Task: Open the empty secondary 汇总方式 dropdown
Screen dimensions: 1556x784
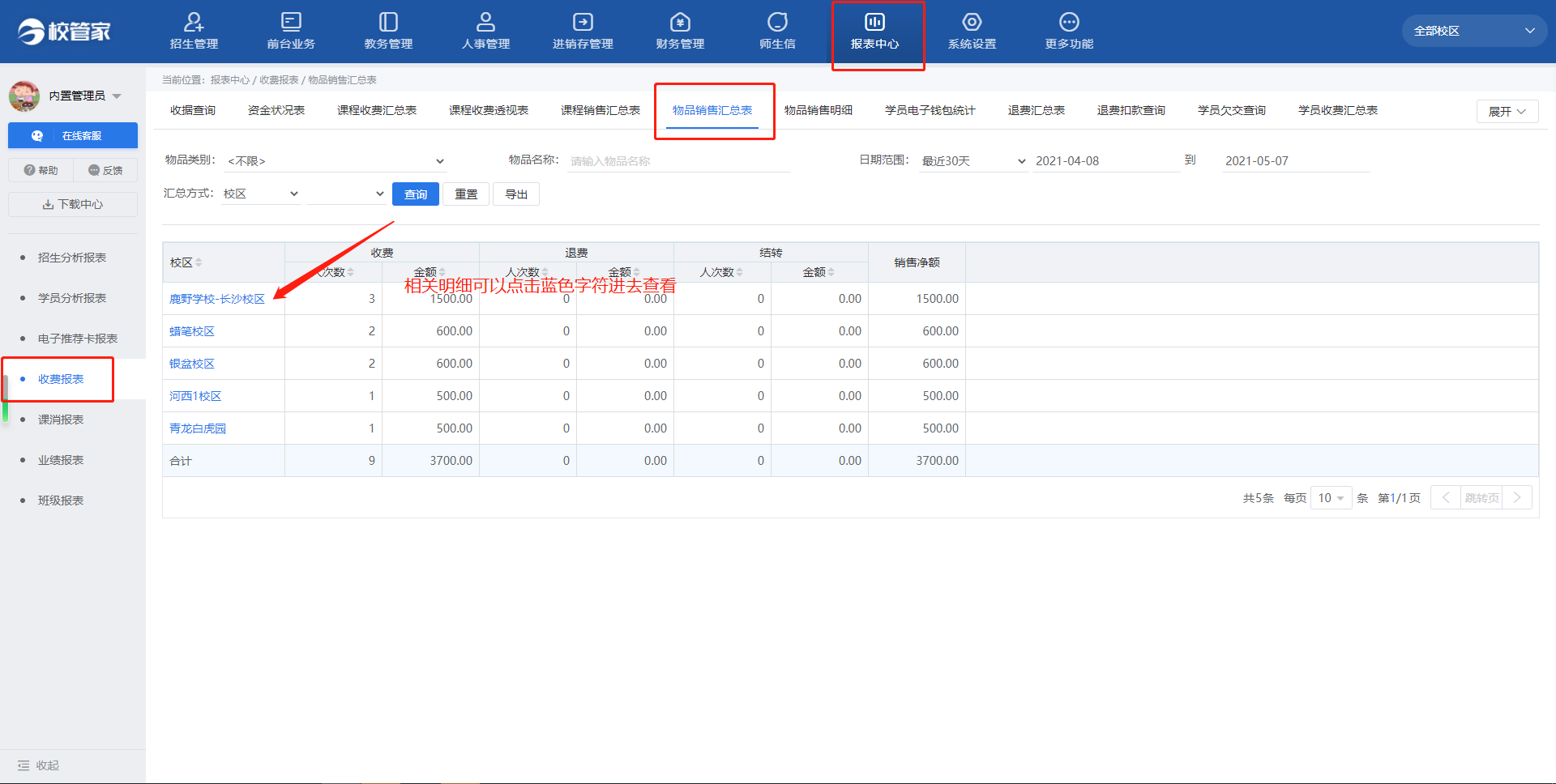Action: click(347, 194)
